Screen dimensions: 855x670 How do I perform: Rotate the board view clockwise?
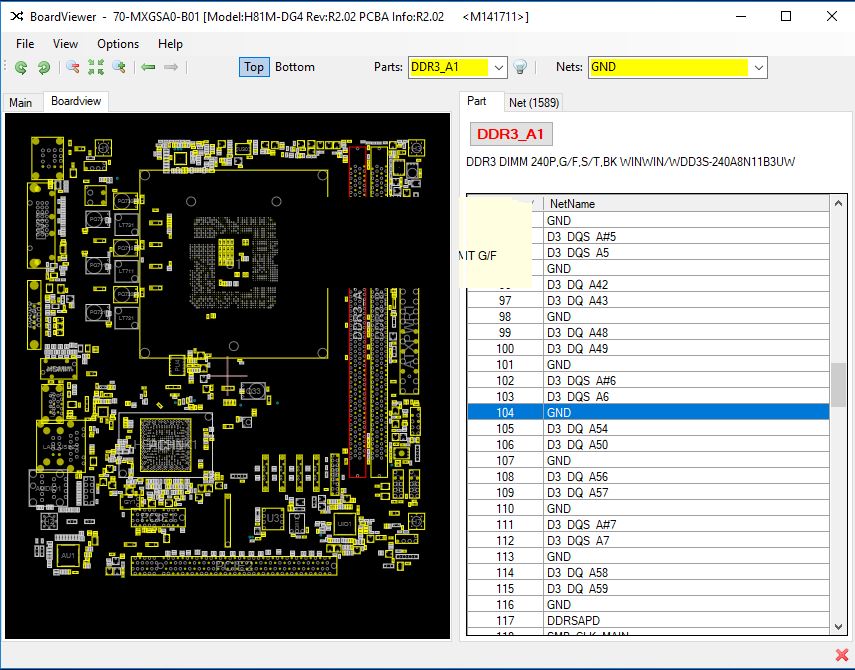pos(43,67)
